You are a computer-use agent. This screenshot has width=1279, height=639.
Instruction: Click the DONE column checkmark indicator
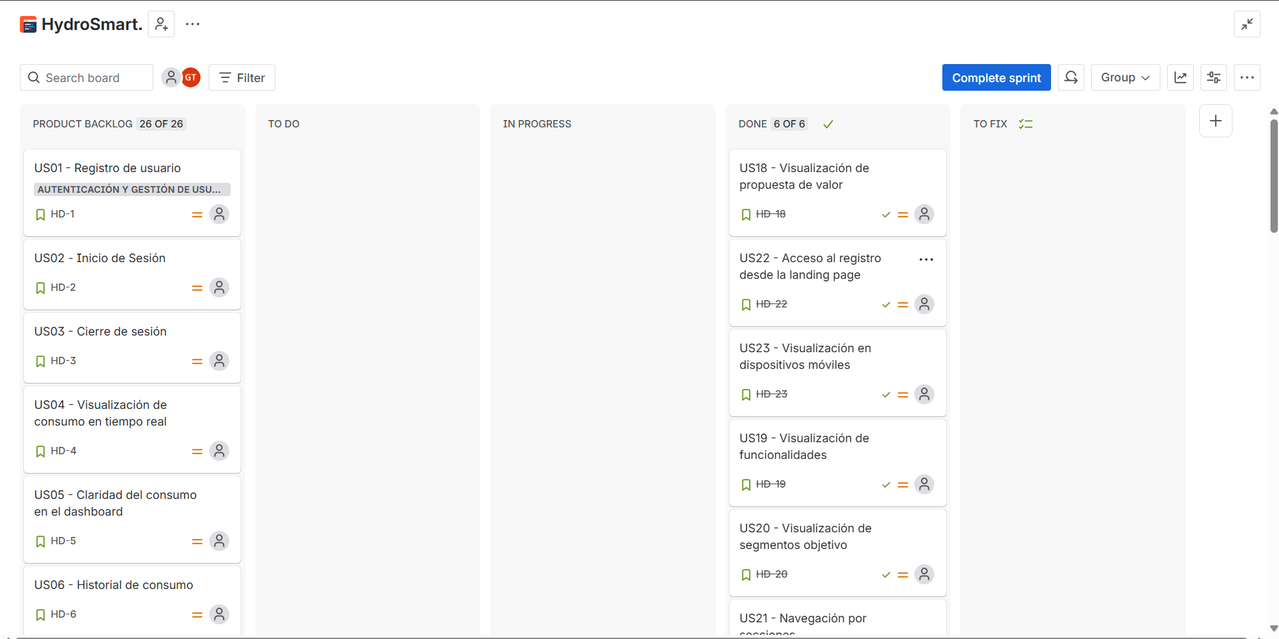click(x=828, y=124)
